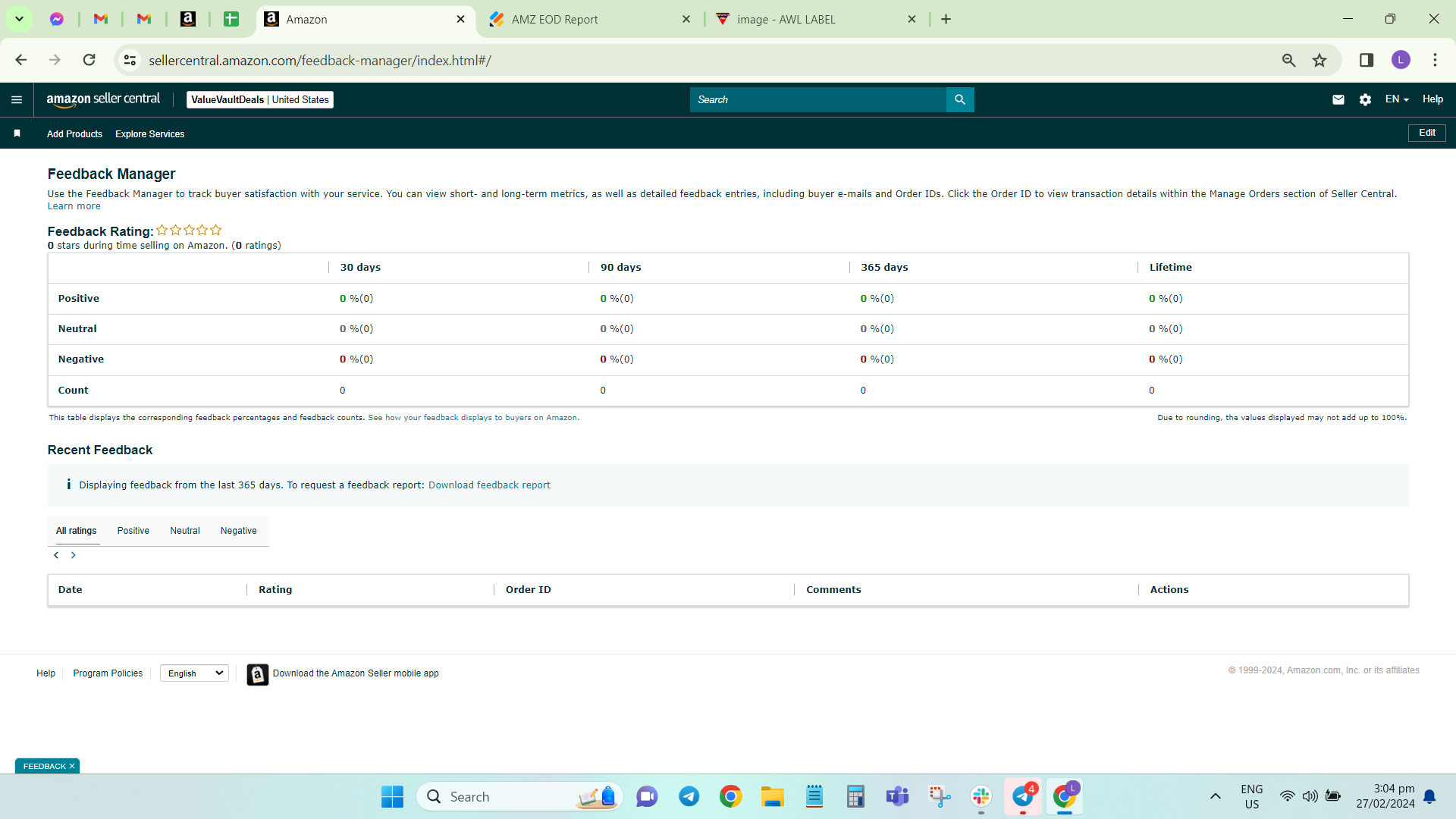Dismiss the FEEDBACK tab with its X
Image resolution: width=1456 pixels, height=819 pixels.
pos(72,766)
